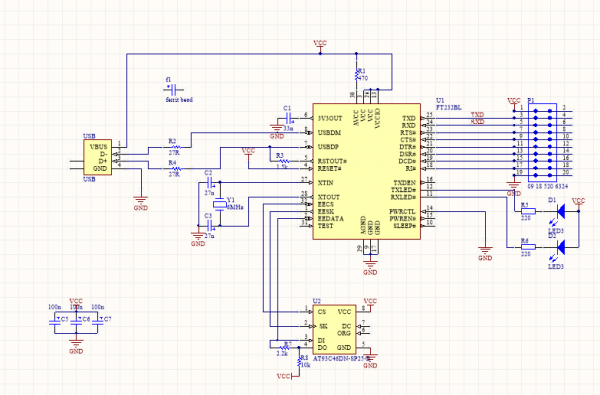Image resolution: width=600 pixels, height=395 pixels.
Task: Click the USBDP pin name
Action: coord(328,147)
